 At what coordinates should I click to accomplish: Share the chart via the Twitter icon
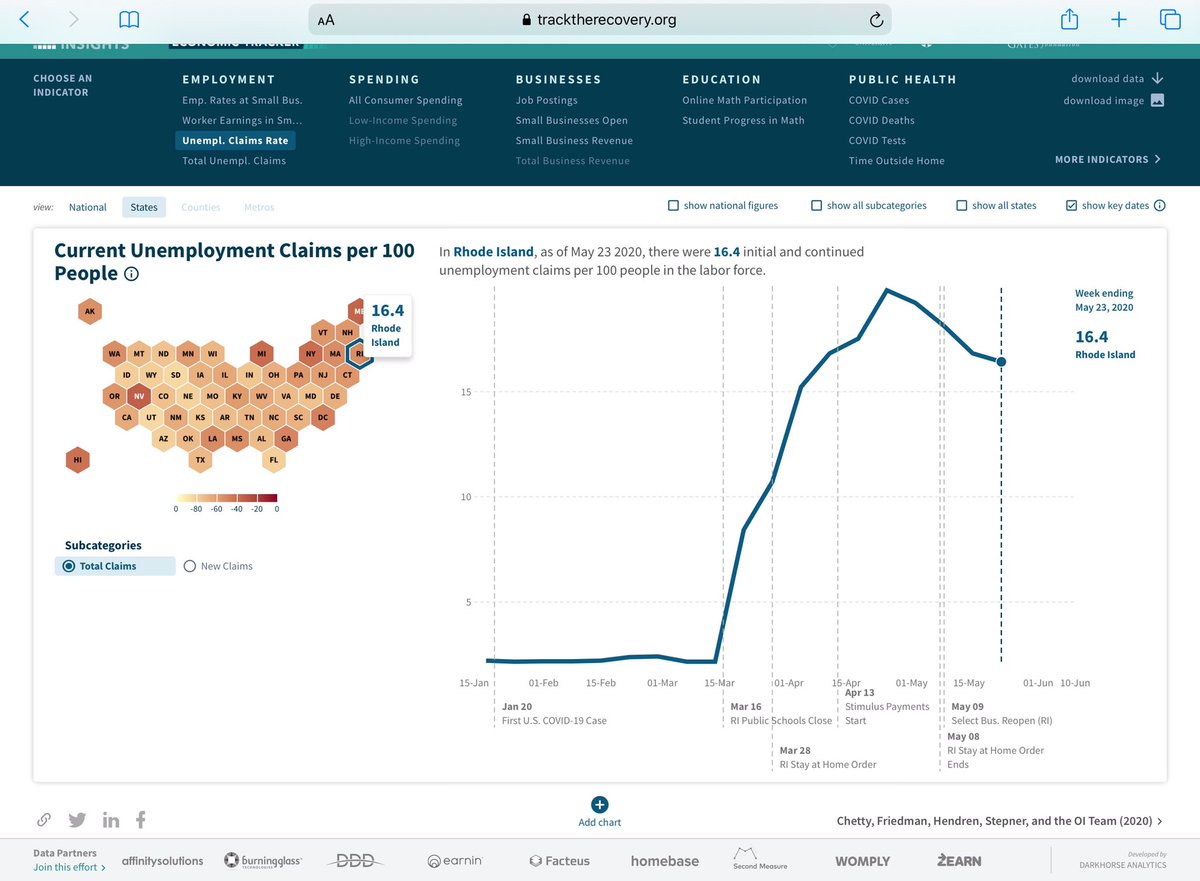[77, 819]
